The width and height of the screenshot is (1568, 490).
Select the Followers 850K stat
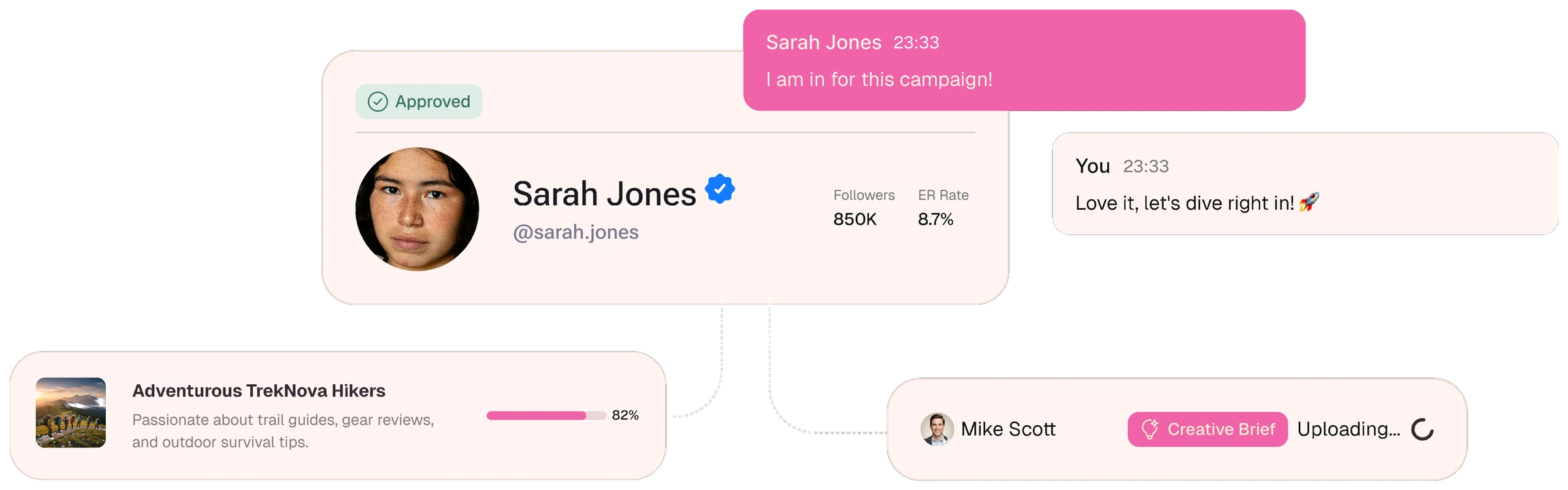[864, 208]
